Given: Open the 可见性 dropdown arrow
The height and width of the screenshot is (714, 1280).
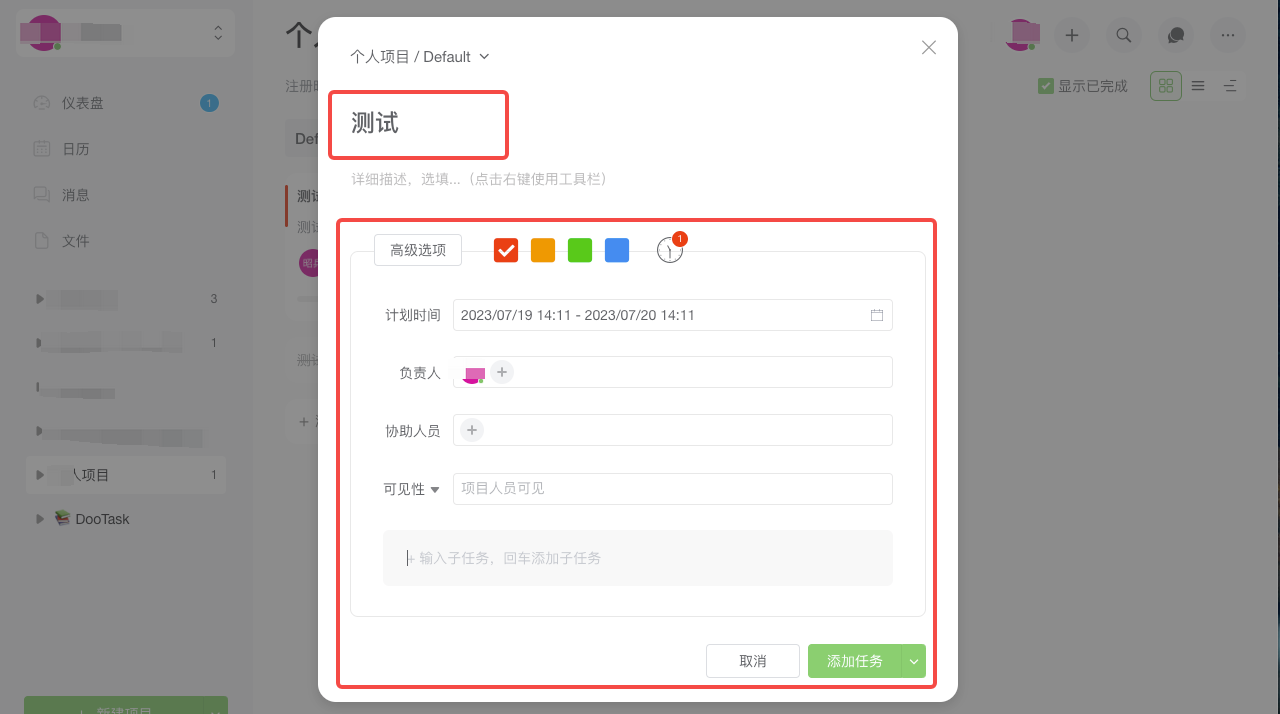Looking at the screenshot, I should [x=435, y=490].
